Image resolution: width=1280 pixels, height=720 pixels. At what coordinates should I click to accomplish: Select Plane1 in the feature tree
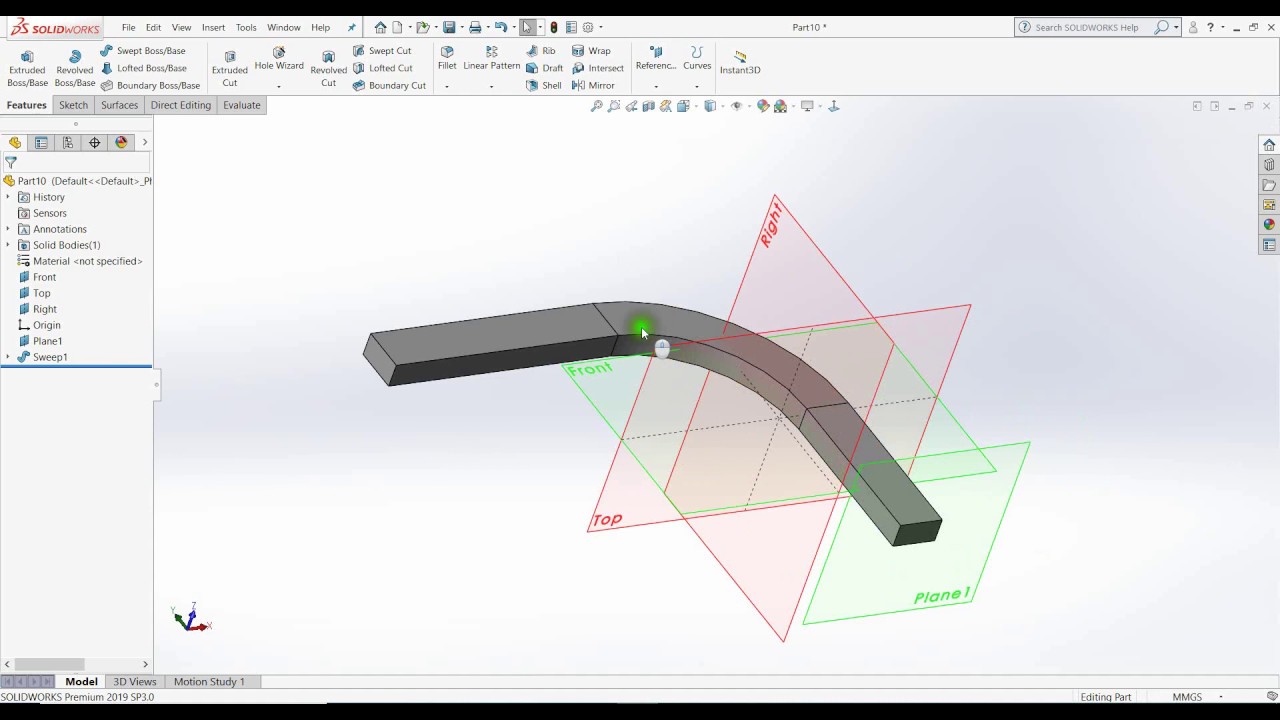point(47,341)
